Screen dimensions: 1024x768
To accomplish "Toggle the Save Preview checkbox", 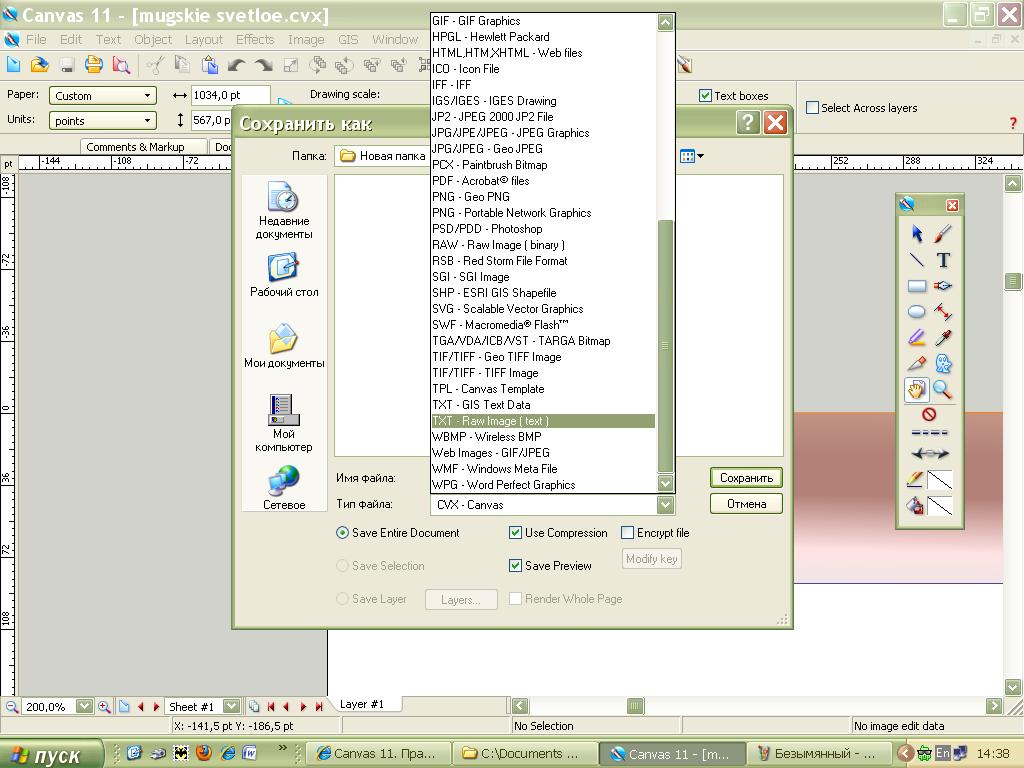I will pos(515,566).
